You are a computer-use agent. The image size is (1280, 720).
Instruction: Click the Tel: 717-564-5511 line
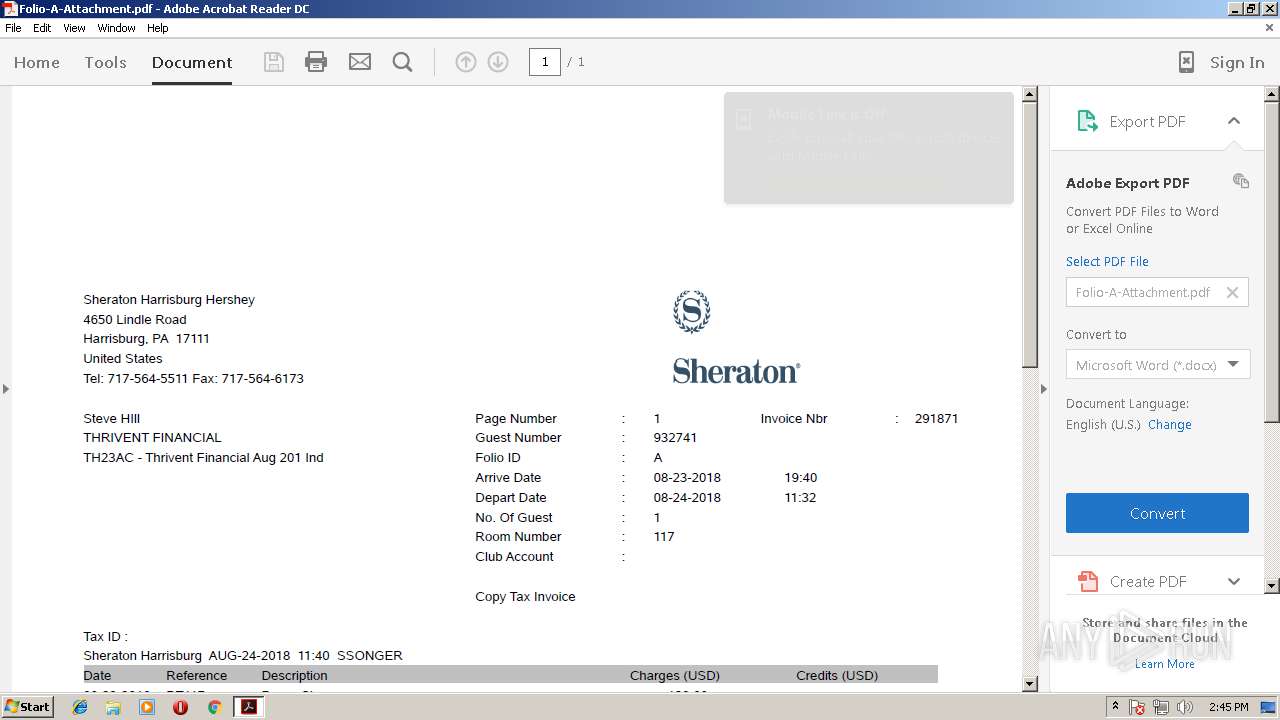tap(193, 378)
